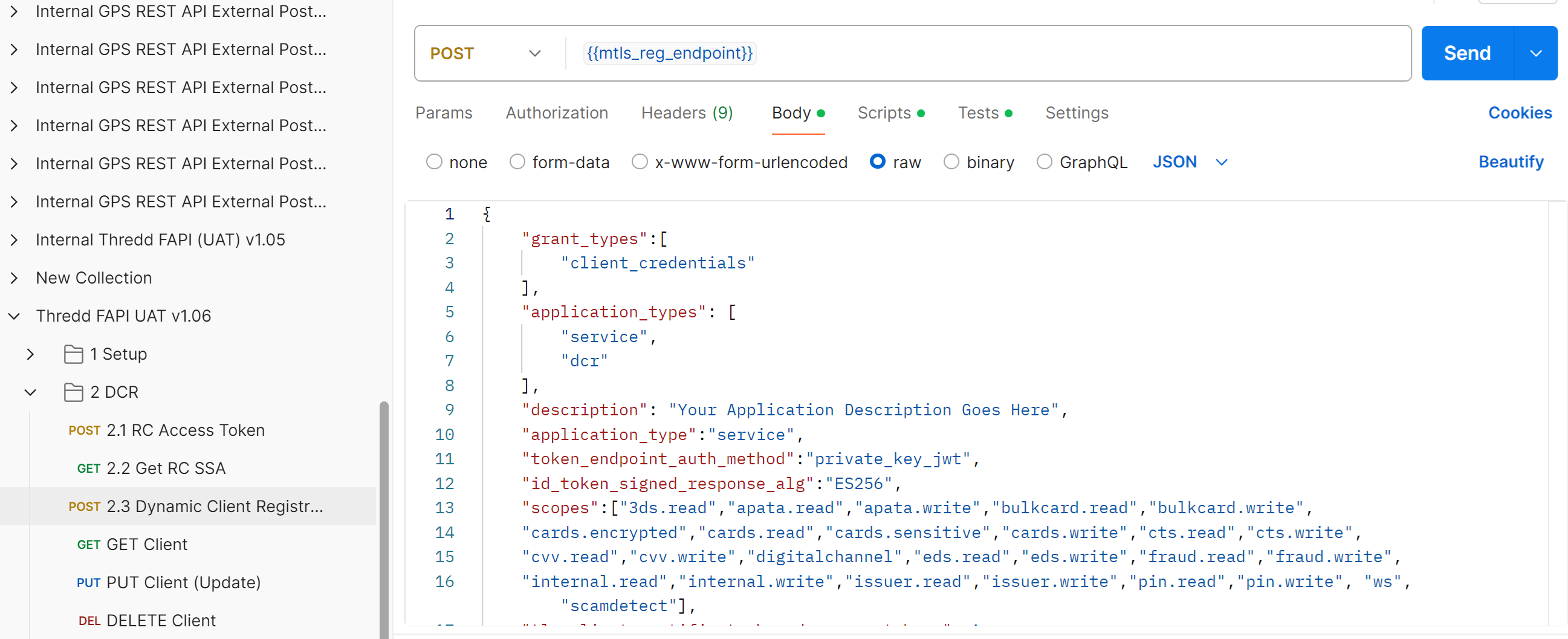The height and width of the screenshot is (639, 1568).
Task: Click "Your Application Description Goes Here" text
Action: (863, 410)
